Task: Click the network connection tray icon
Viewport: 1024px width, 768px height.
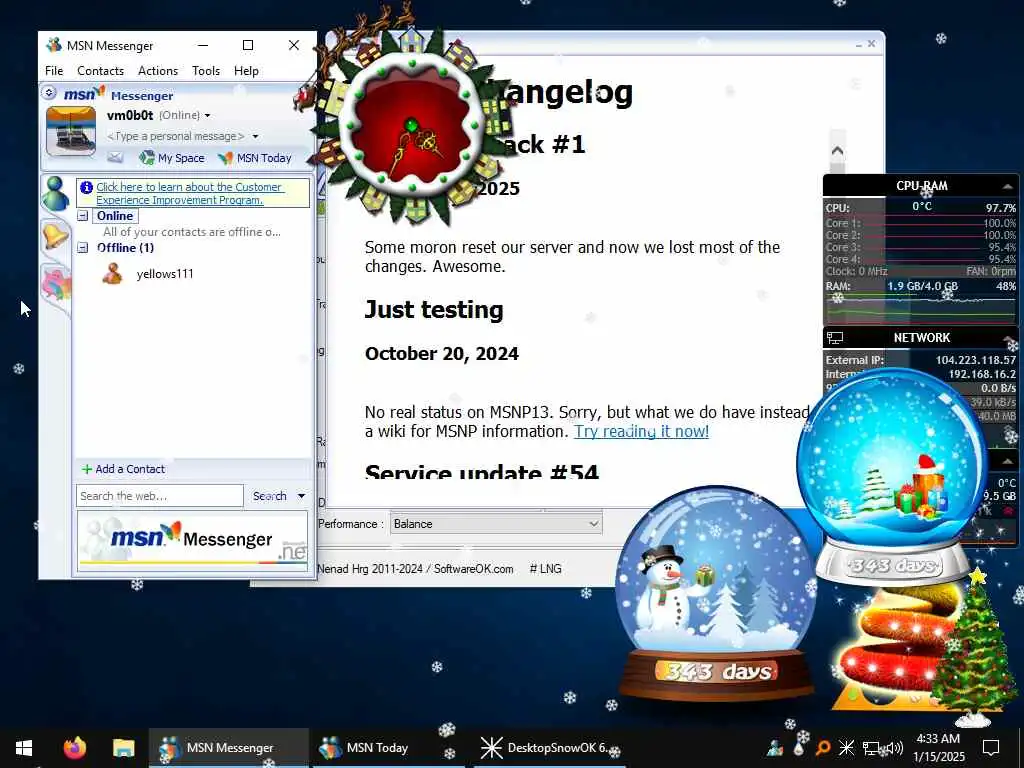Action: point(871,747)
